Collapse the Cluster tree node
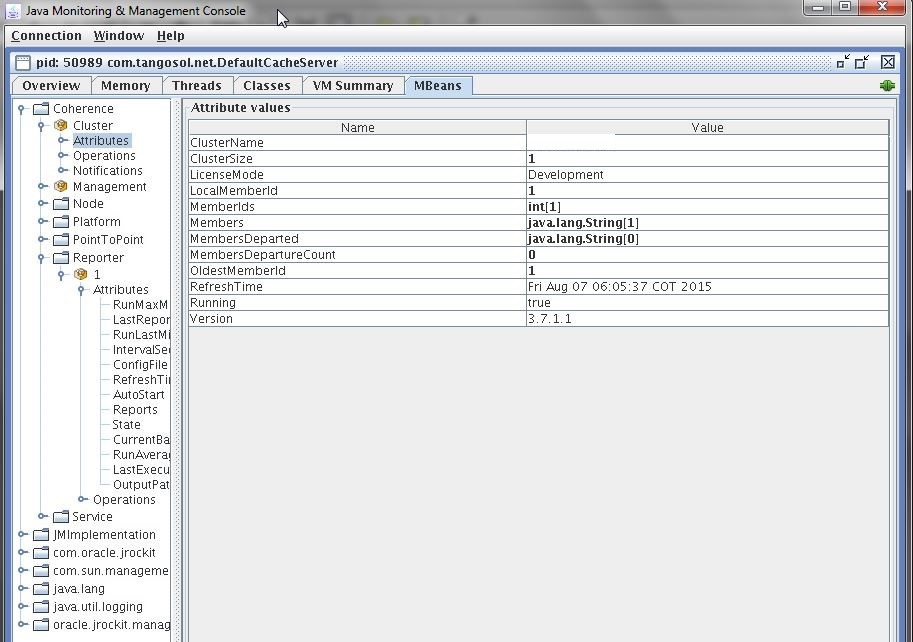This screenshot has width=913, height=642. (x=41, y=125)
